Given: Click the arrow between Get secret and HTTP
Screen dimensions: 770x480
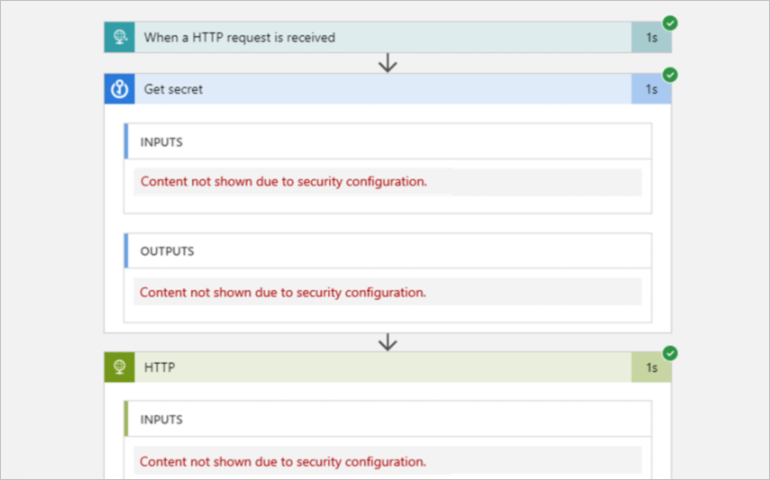Looking at the screenshot, I should click(x=388, y=342).
